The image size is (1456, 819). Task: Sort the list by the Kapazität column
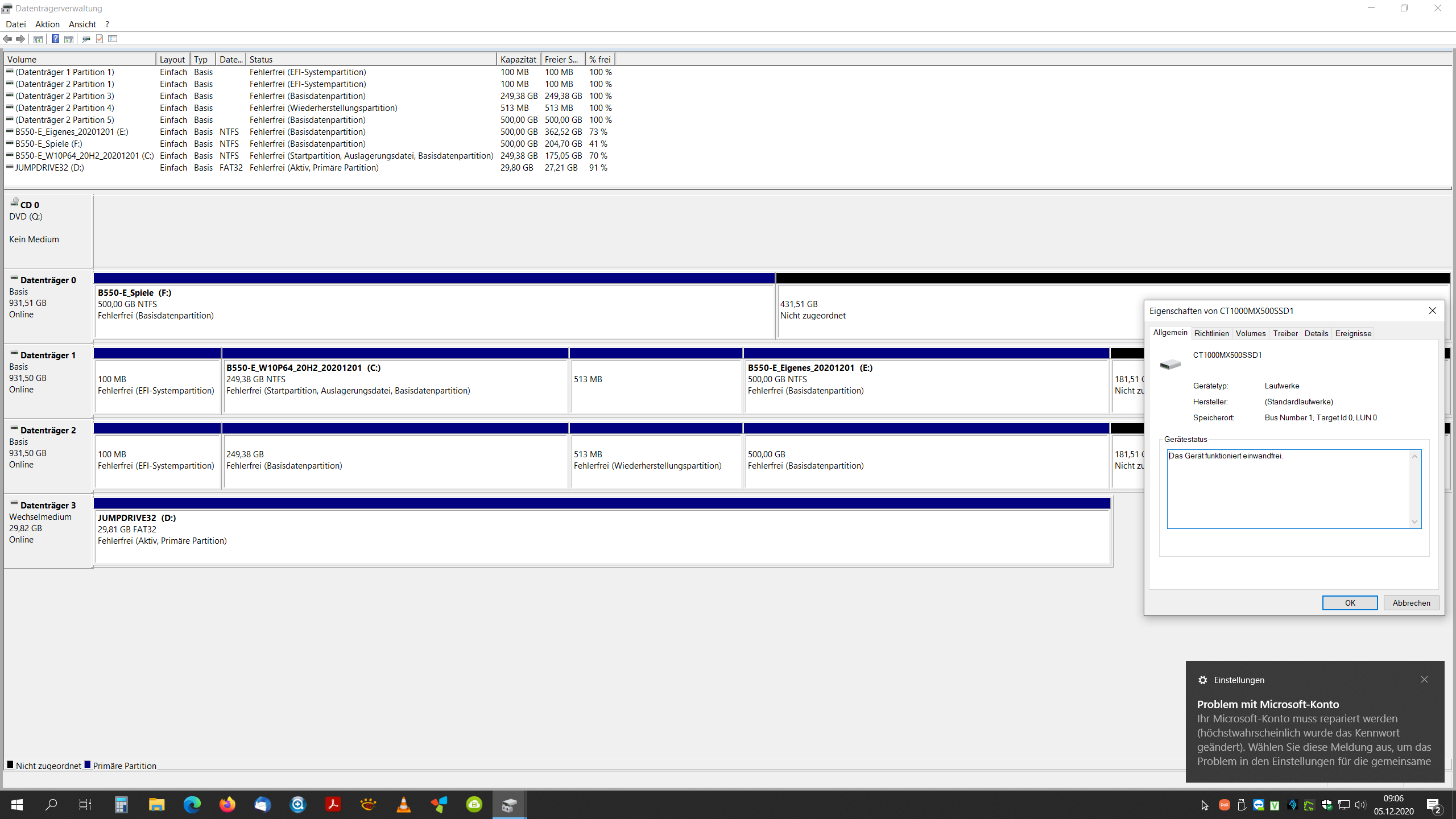tap(518, 59)
